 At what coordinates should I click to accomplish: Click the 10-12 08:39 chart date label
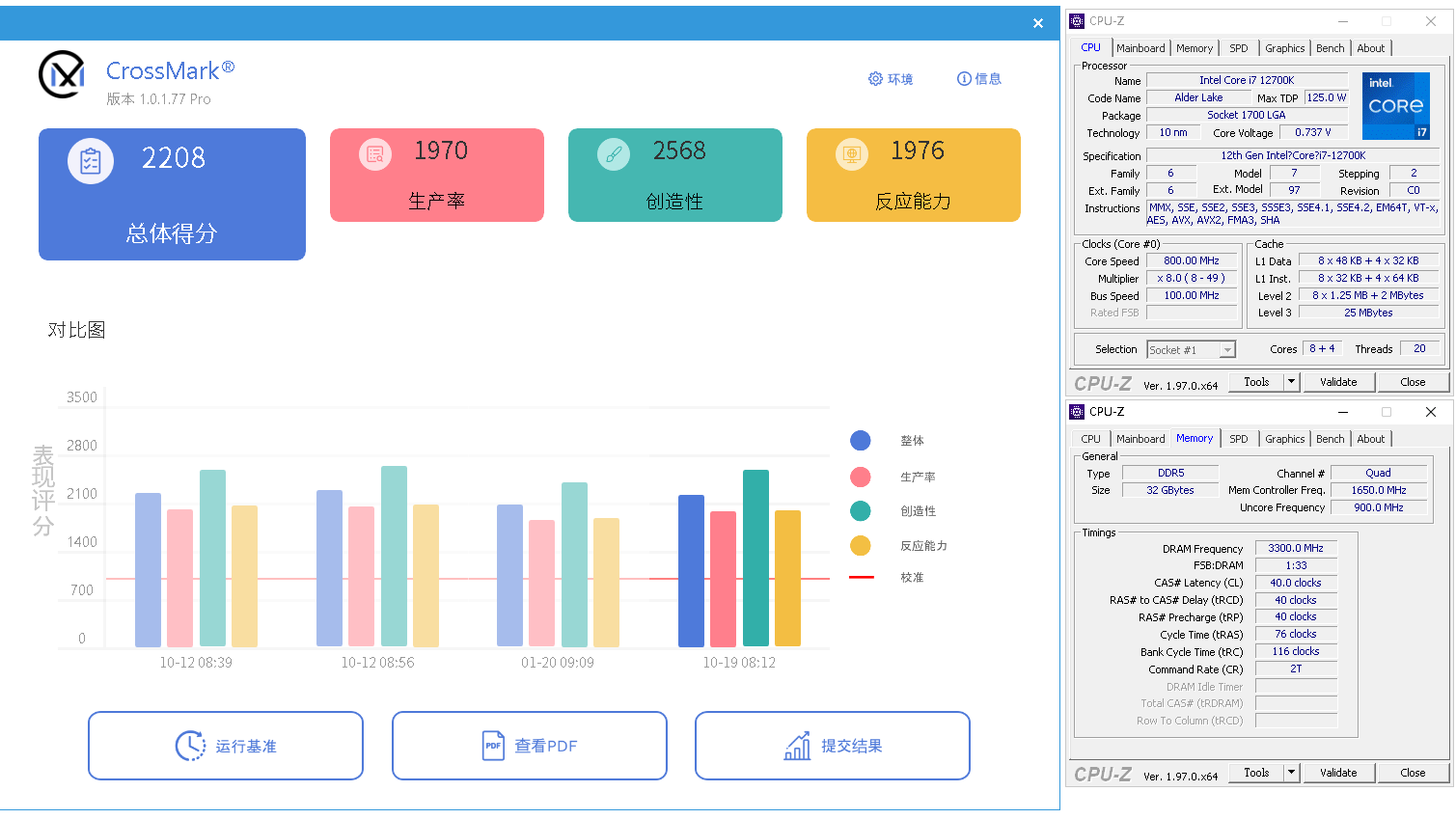196,663
